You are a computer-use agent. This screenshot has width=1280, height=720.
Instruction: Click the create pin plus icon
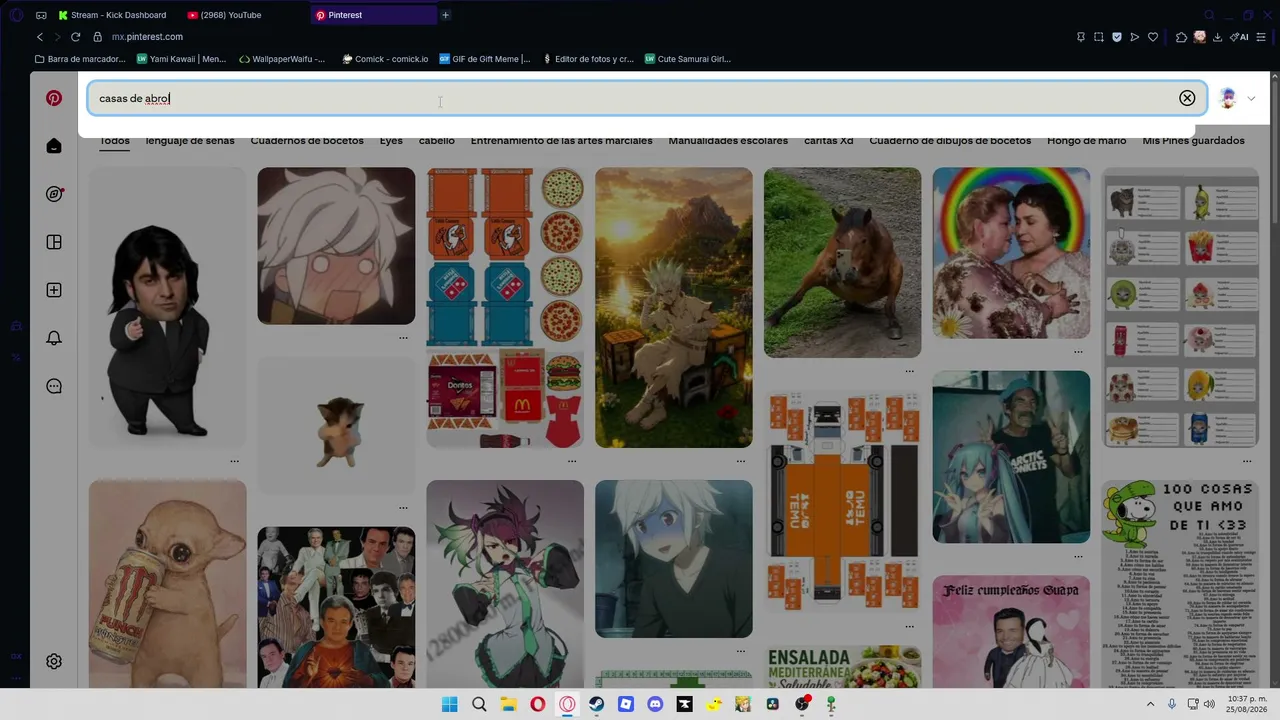click(x=54, y=290)
